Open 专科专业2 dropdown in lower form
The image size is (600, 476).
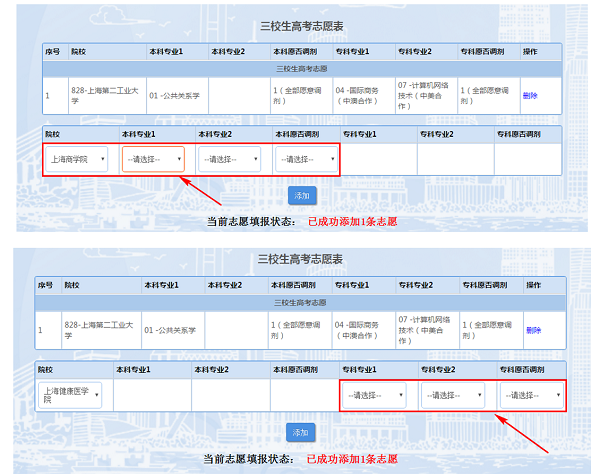pos(453,395)
